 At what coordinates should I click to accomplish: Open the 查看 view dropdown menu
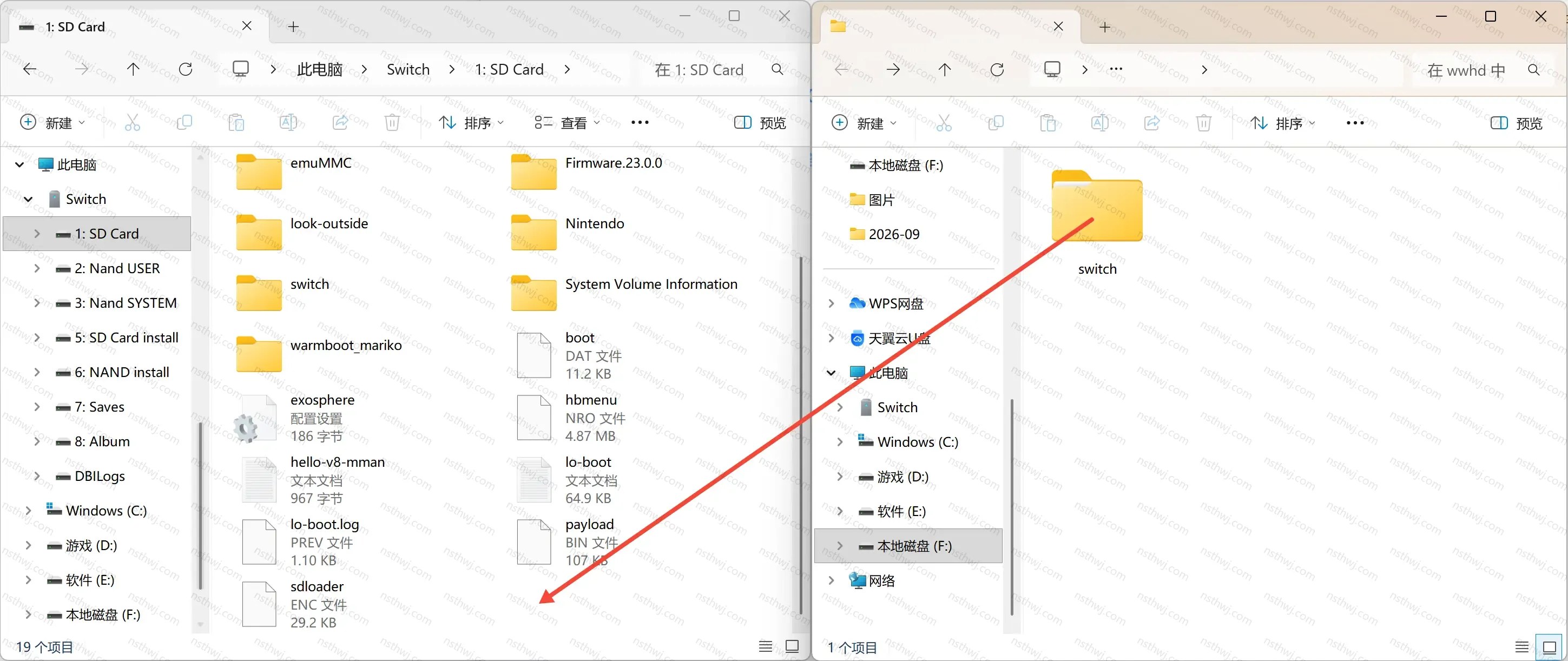[x=566, y=123]
